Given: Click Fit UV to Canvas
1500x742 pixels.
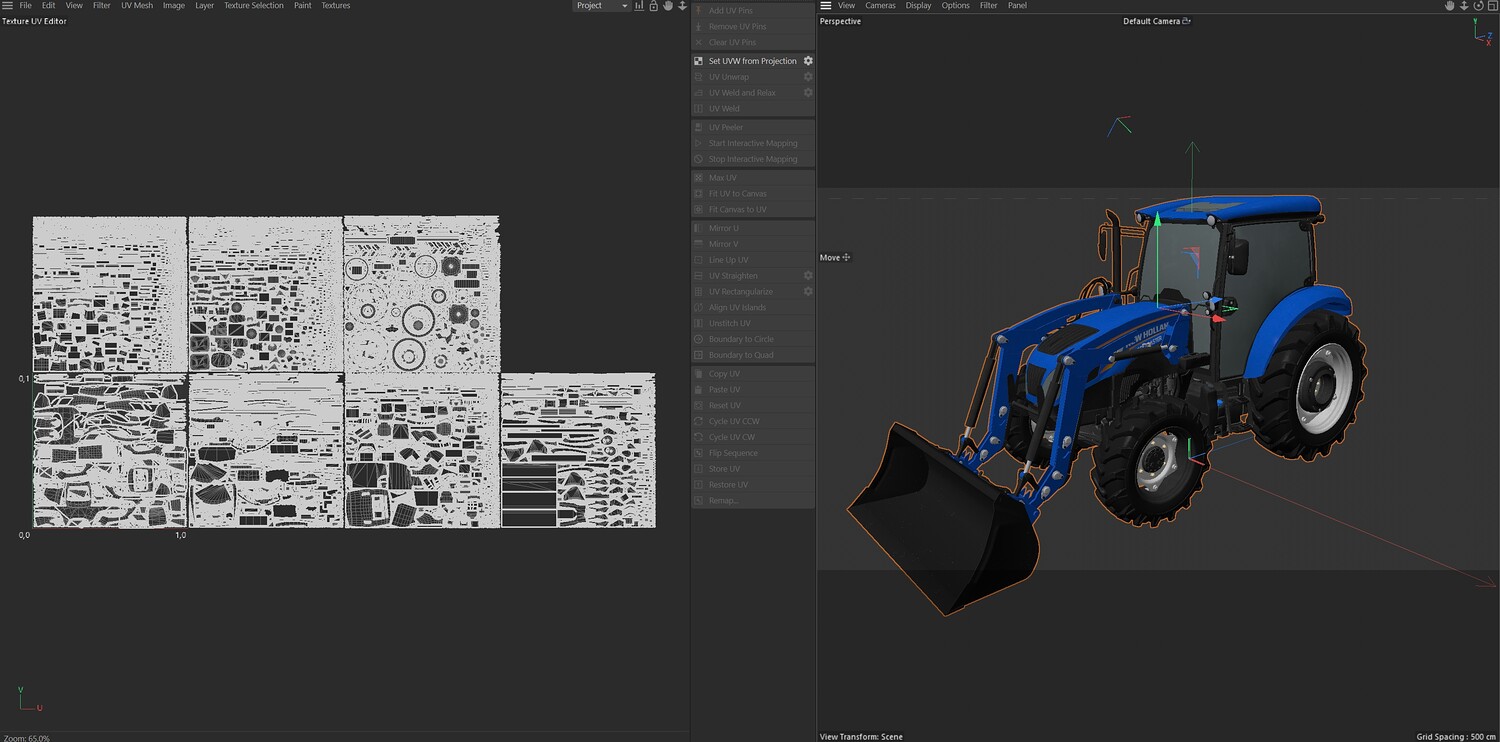Looking at the screenshot, I should (x=753, y=194).
